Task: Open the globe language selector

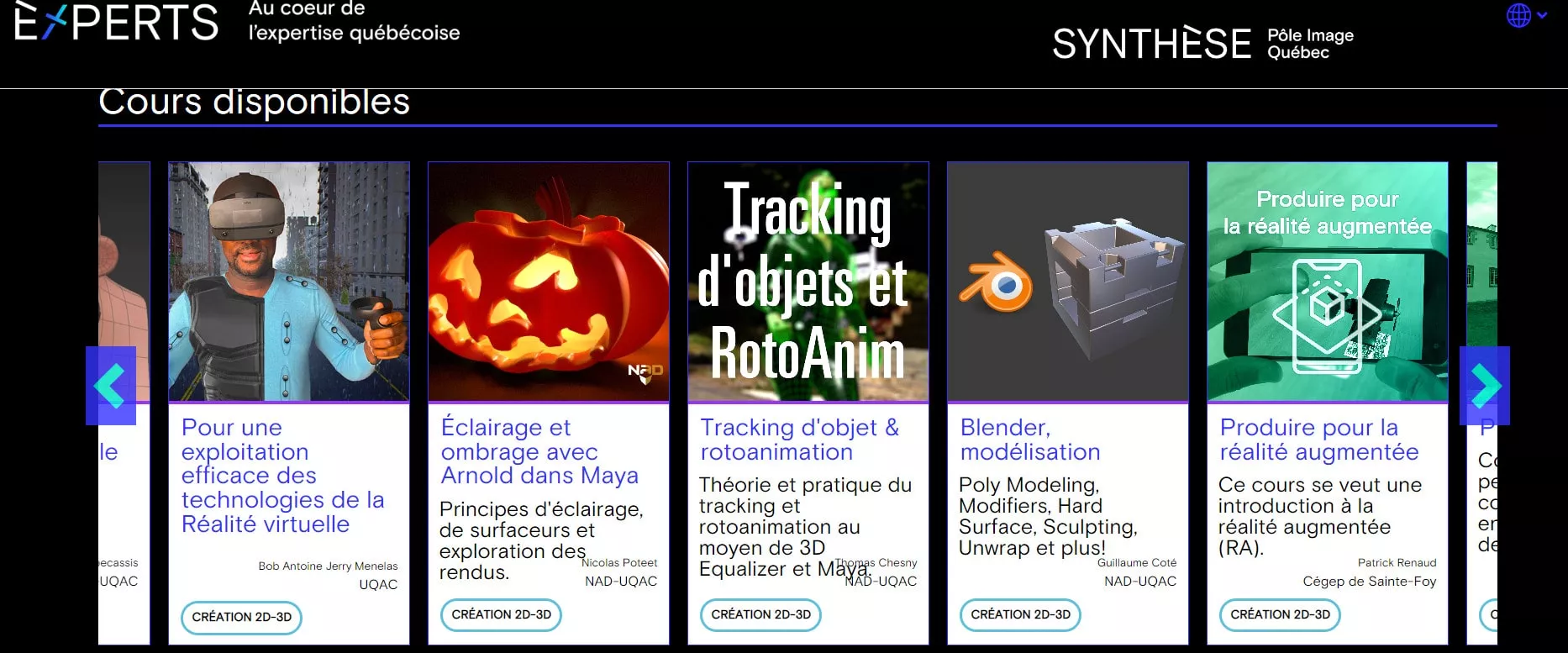Action: click(x=1526, y=15)
